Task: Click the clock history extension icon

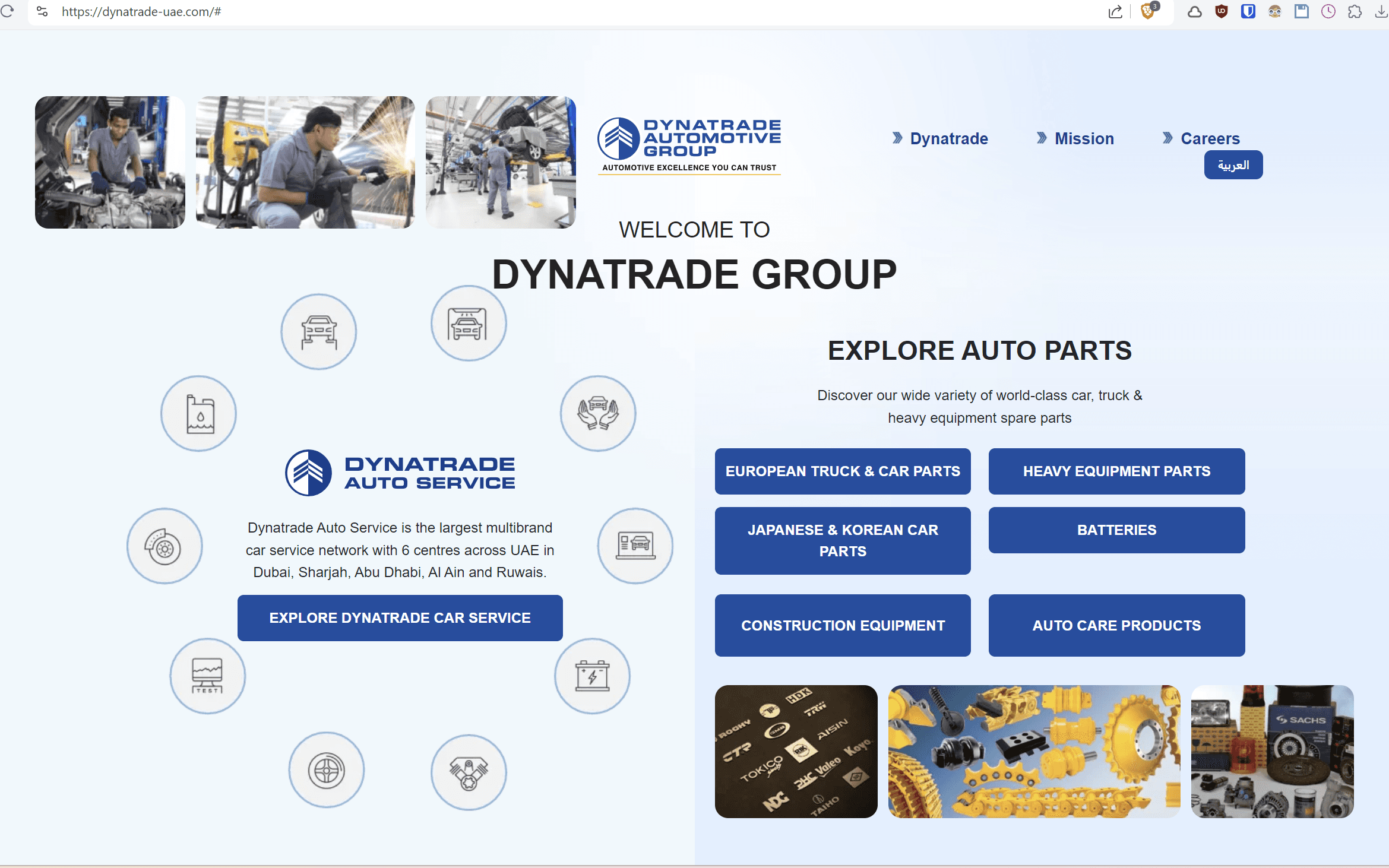Action: point(1328,11)
